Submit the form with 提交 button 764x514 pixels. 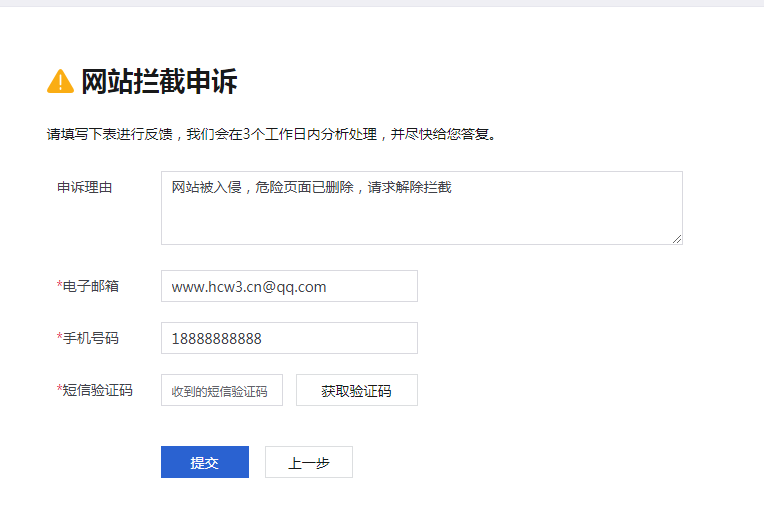[x=204, y=462]
